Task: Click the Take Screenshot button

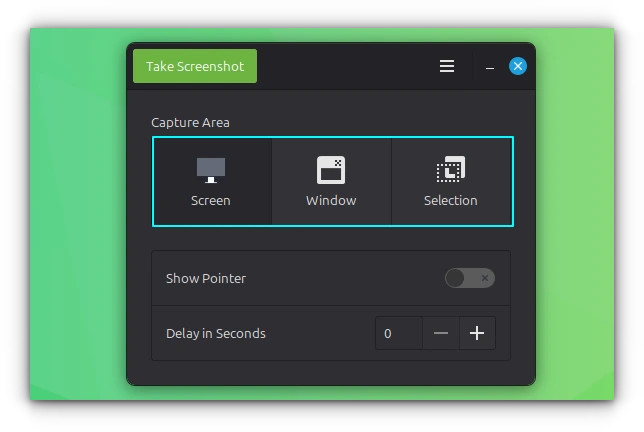Action: click(195, 66)
